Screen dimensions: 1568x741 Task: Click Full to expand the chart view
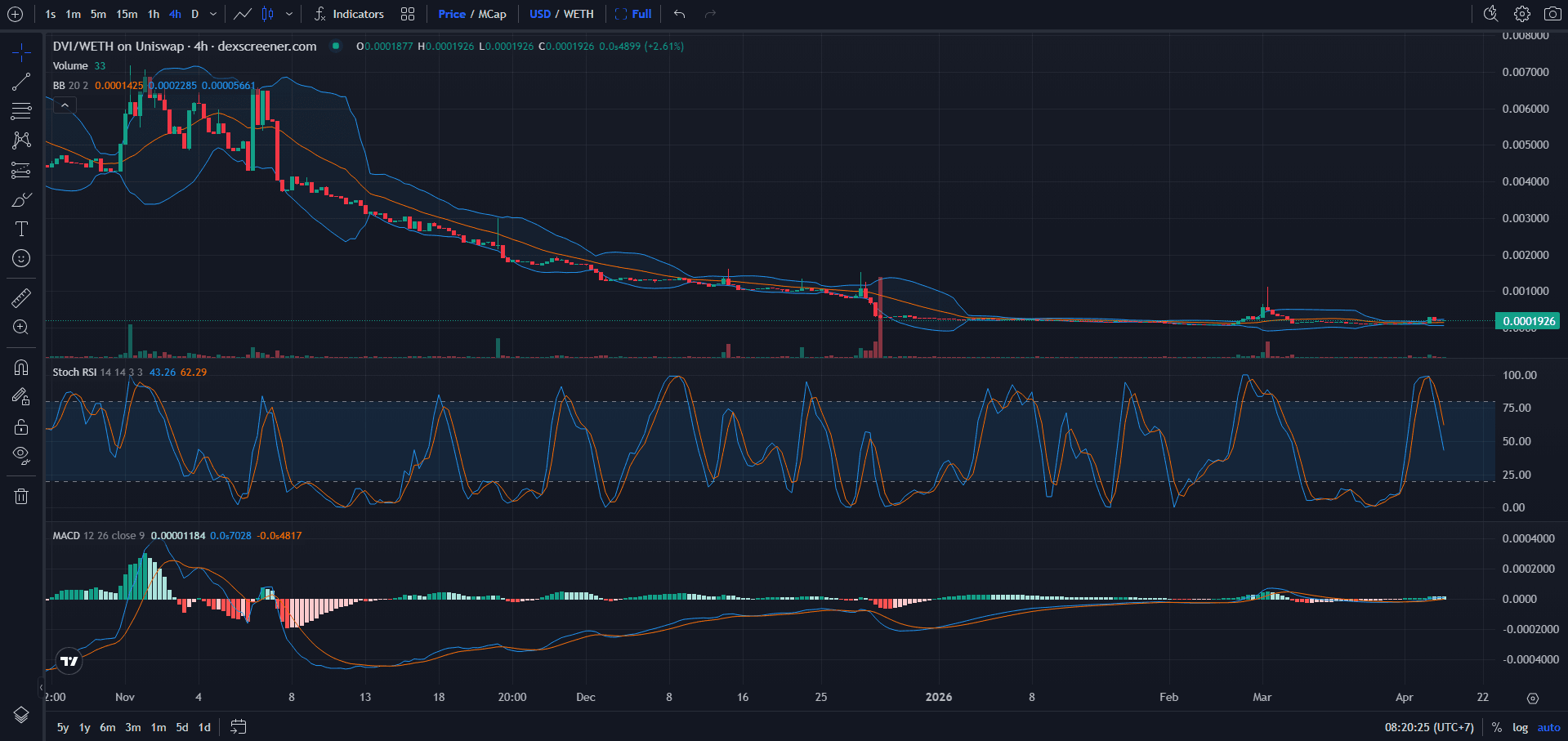[640, 14]
